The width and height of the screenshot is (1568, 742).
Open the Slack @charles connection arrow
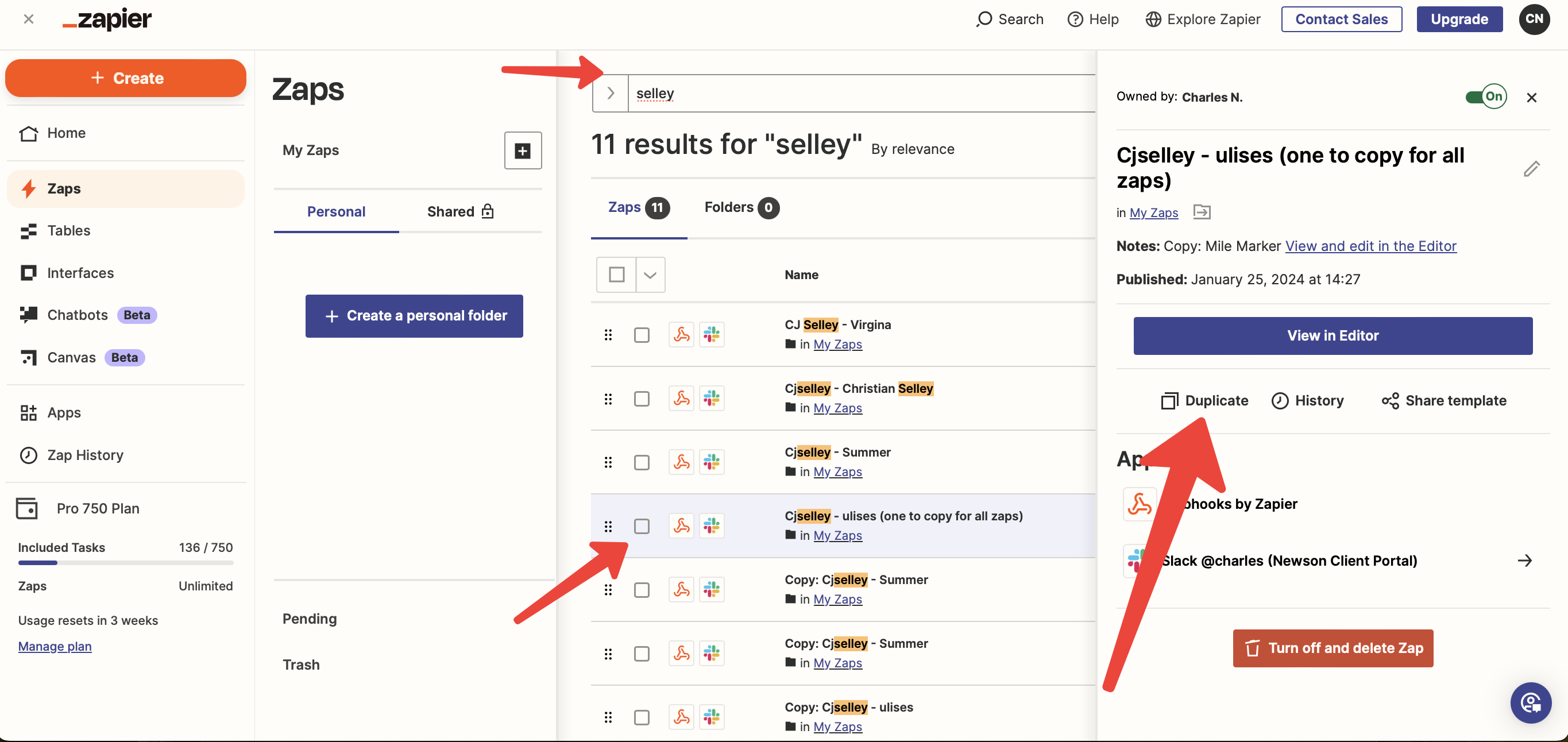(1524, 560)
